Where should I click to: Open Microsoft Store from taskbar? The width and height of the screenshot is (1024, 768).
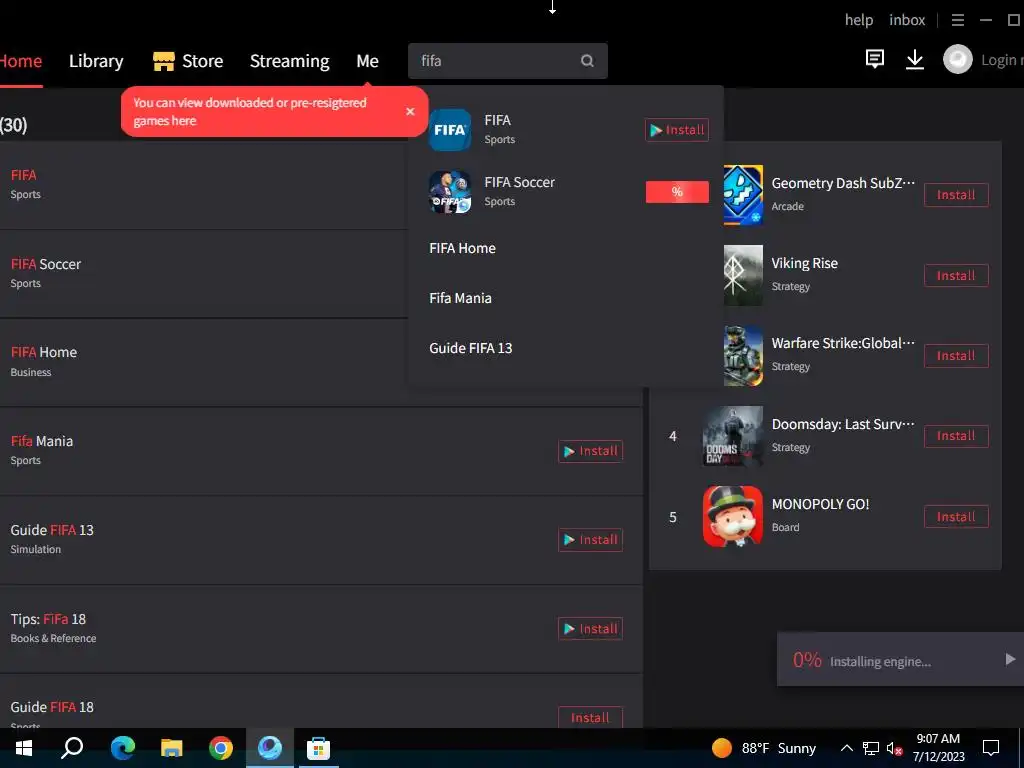pyautogui.click(x=318, y=748)
